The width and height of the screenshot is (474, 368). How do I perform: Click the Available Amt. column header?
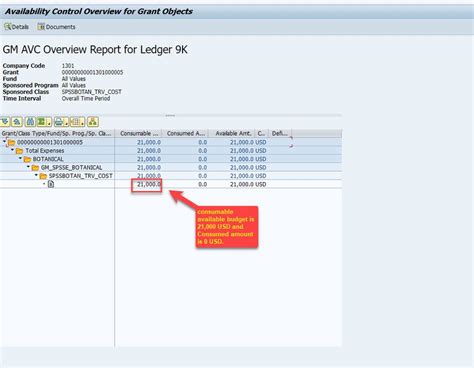click(232, 133)
